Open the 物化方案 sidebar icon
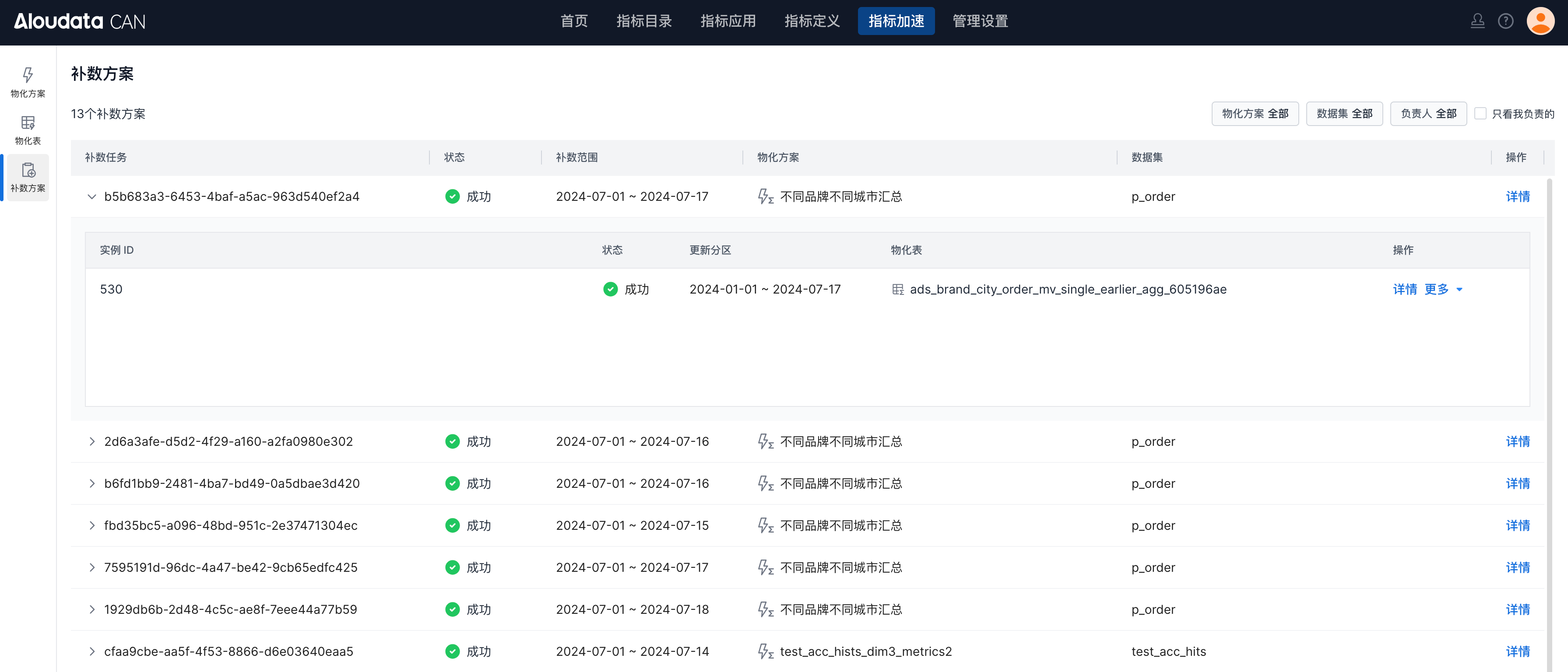 pyautogui.click(x=28, y=82)
